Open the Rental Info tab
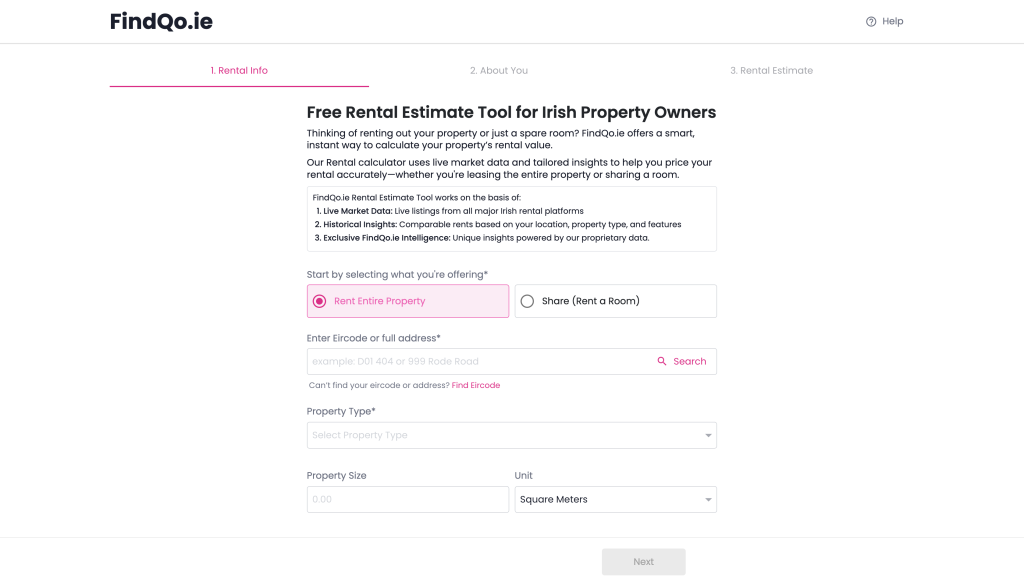The width and height of the screenshot is (1024, 586). pos(238,70)
